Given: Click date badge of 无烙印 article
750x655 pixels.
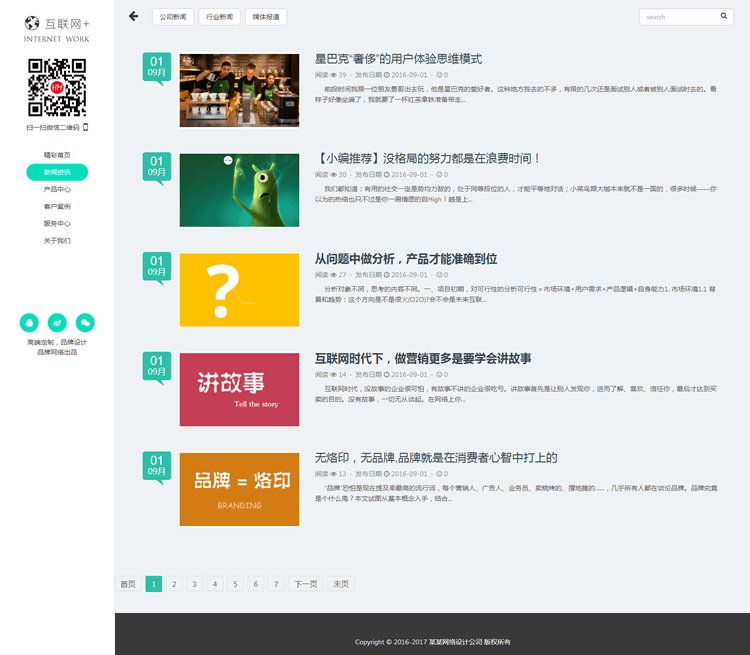Looking at the screenshot, I should coord(157,466).
